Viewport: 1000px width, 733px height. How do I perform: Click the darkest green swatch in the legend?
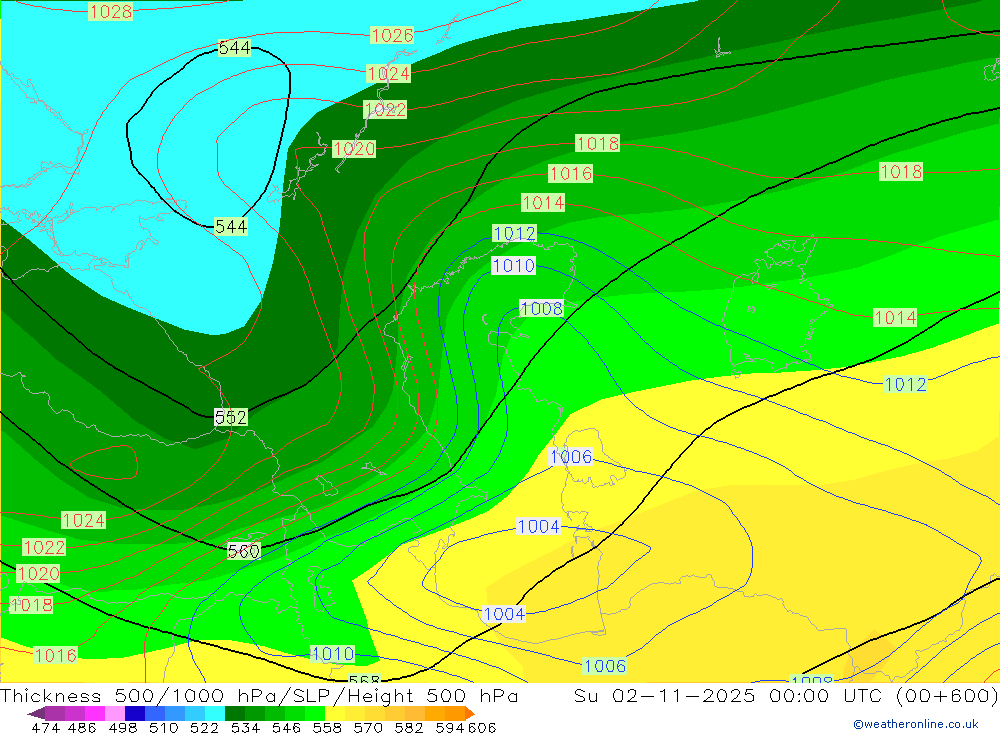pos(235,713)
